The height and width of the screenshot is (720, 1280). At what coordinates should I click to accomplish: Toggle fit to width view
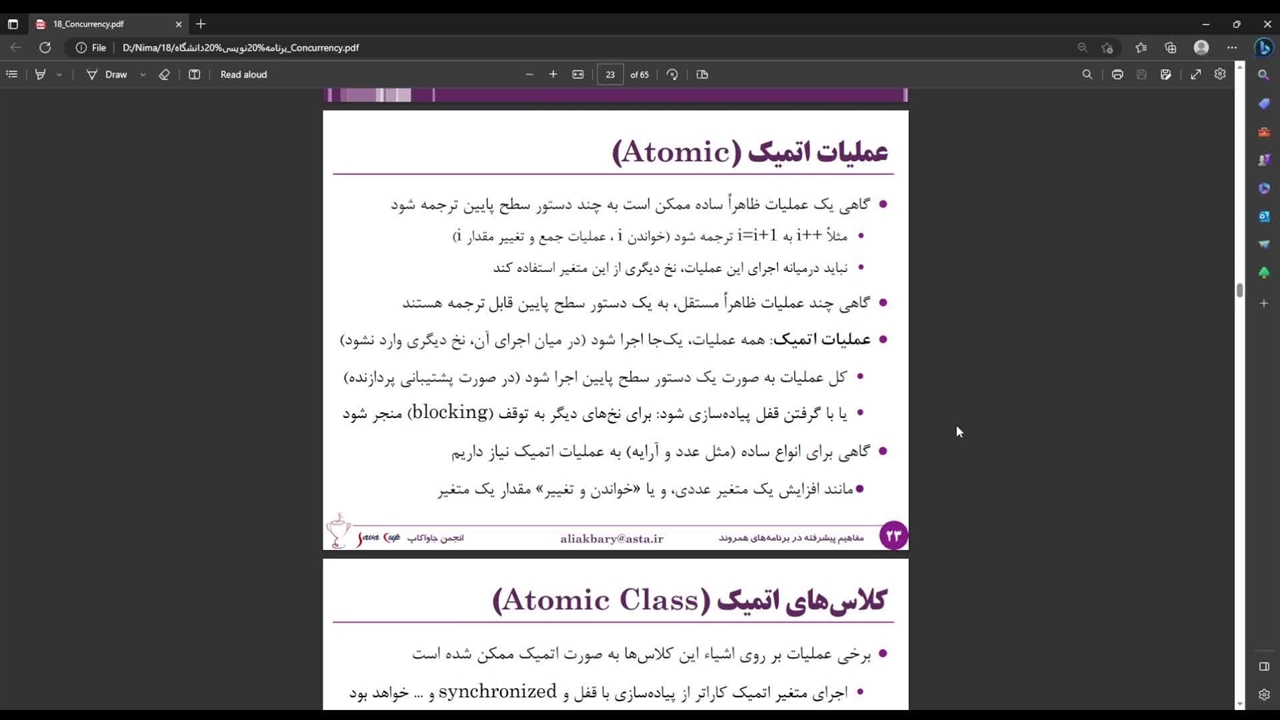pos(578,74)
